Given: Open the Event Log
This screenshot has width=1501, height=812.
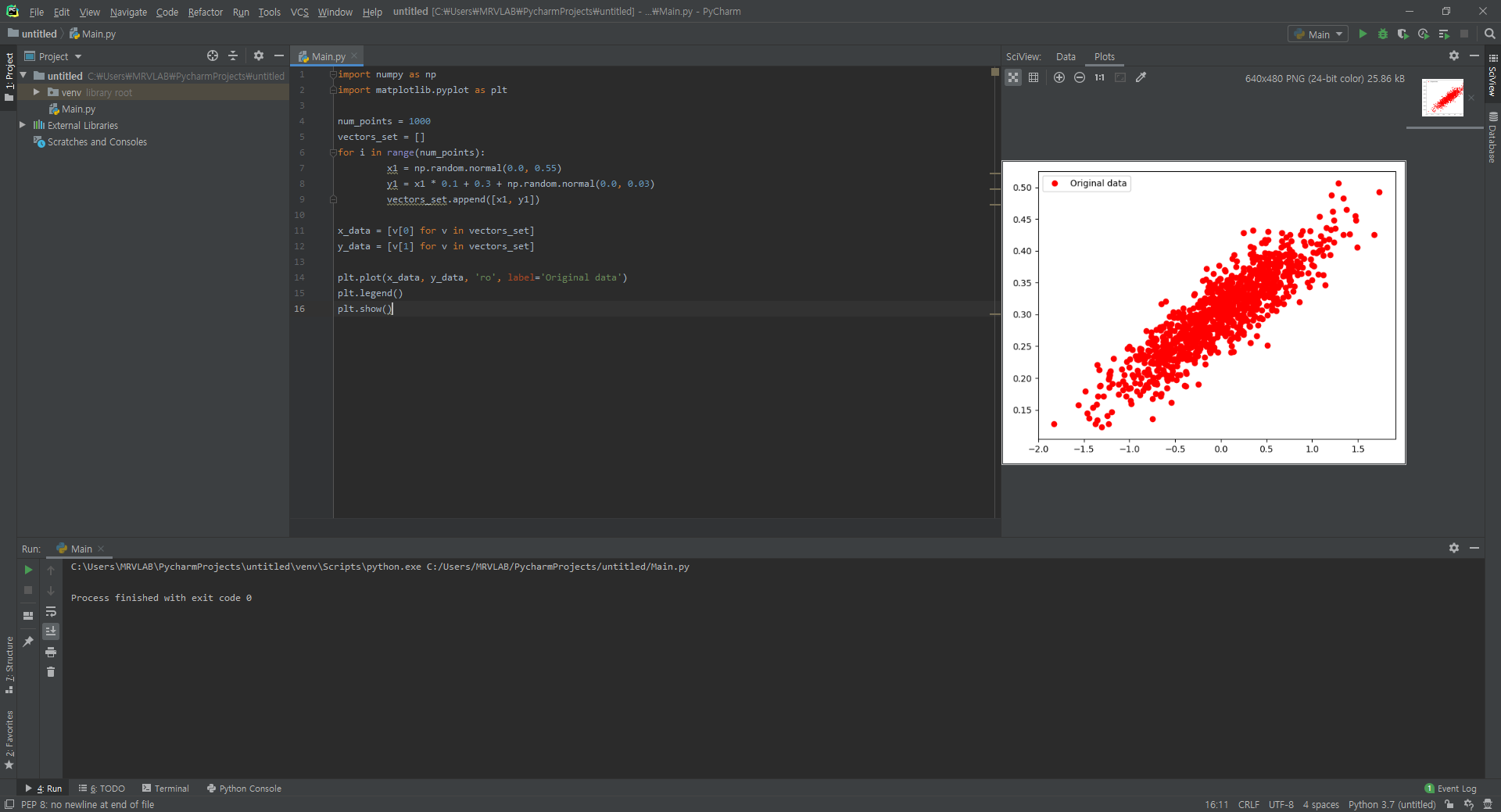Looking at the screenshot, I should pyautogui.click(x=1450, y=789).
